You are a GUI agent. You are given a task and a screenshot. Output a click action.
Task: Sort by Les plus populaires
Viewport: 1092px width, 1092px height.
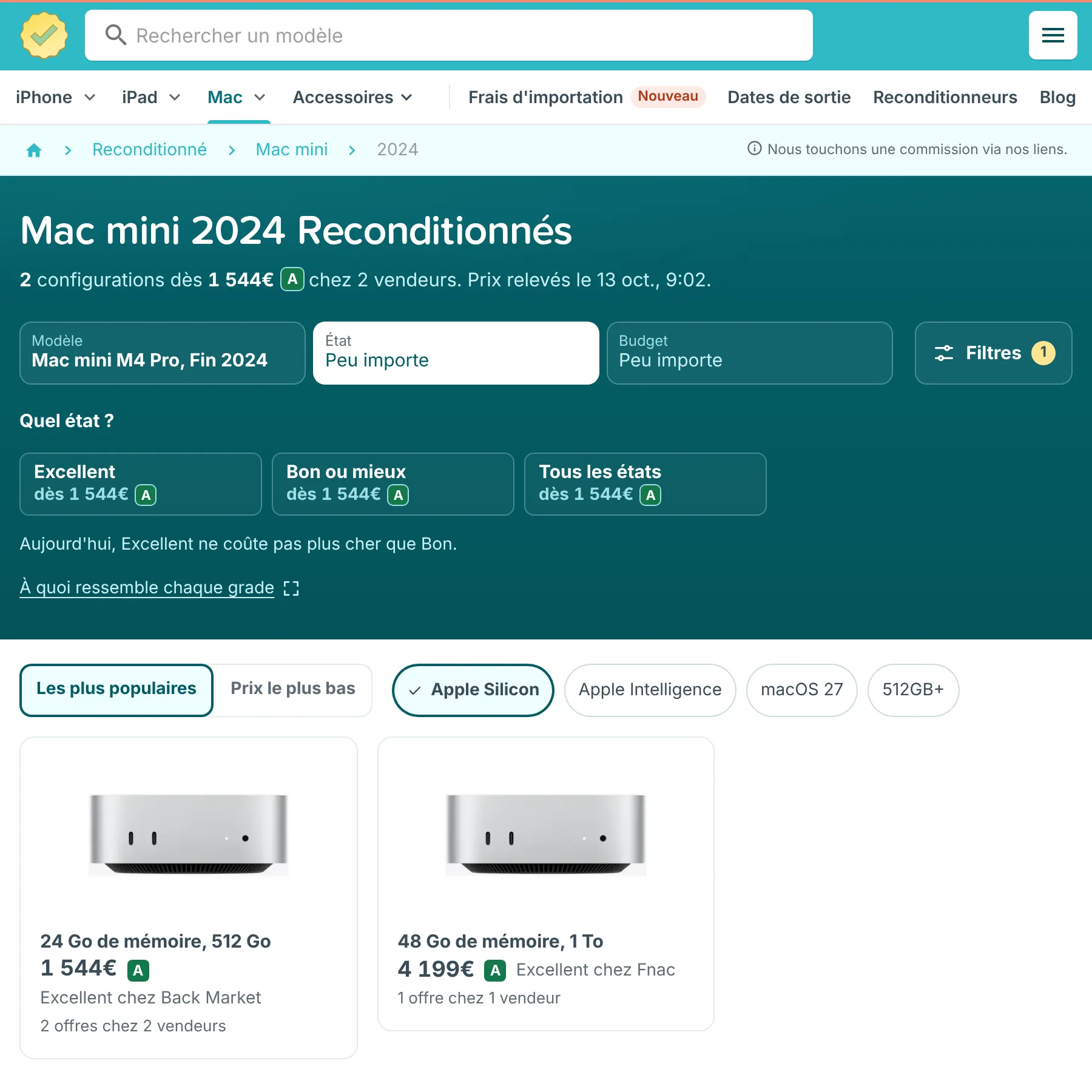point(116,690)
